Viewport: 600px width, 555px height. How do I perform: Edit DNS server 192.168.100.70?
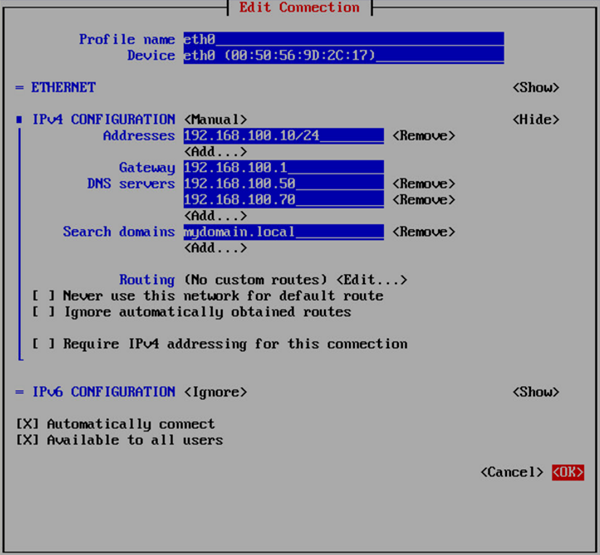[284, 200]
